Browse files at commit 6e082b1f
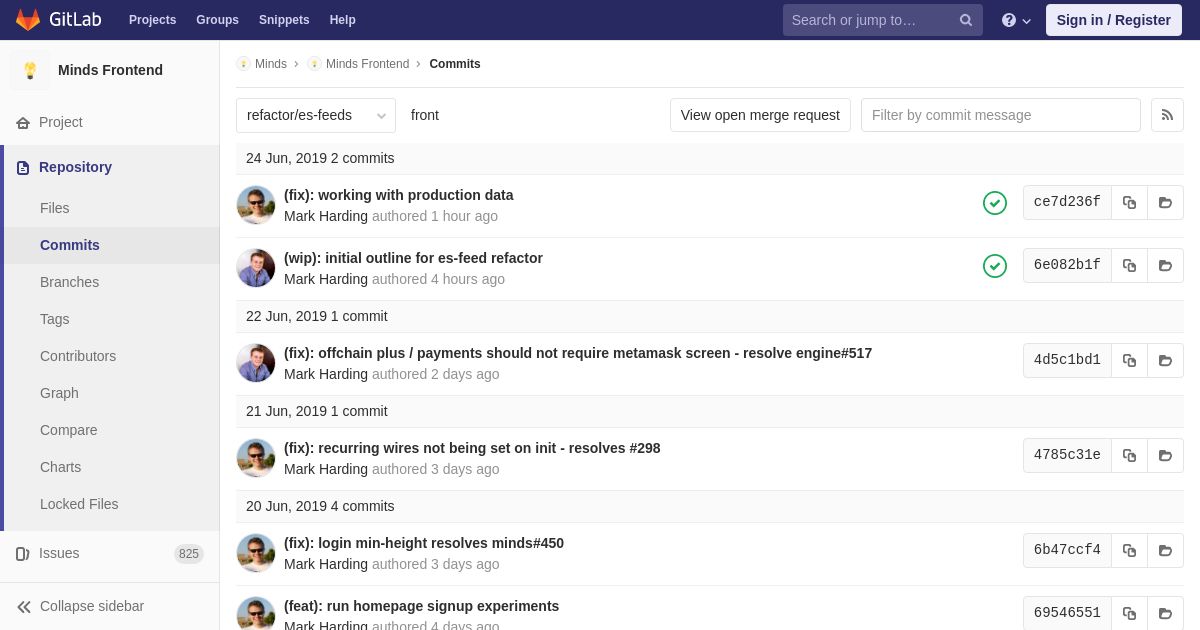This screenshot has width=1200, height=630. coord(1165,265)
